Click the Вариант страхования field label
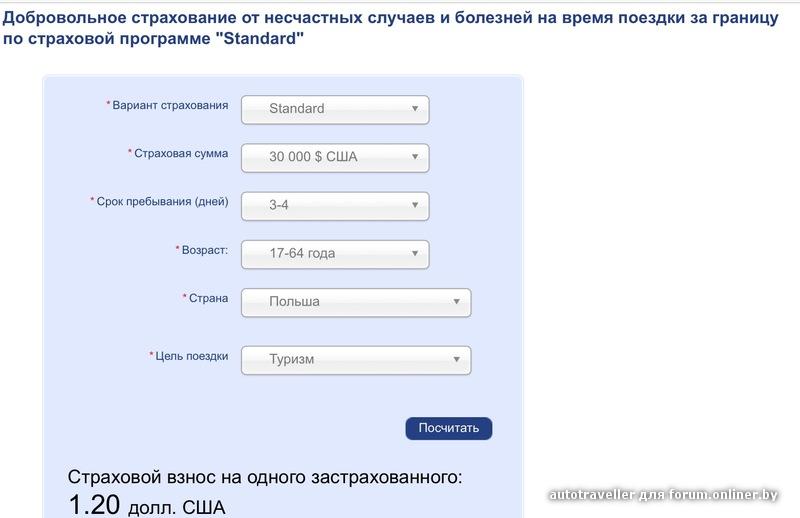 tap(170, 105)
